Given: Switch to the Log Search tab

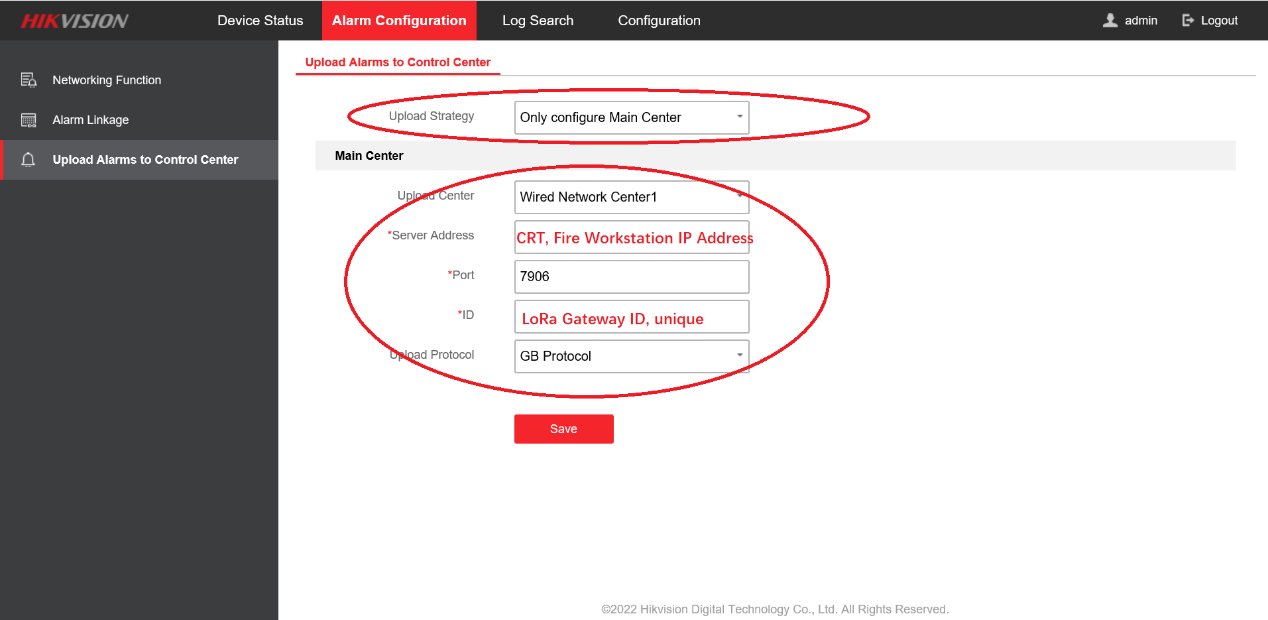Looking at the screenshot, I should [538, 20].
